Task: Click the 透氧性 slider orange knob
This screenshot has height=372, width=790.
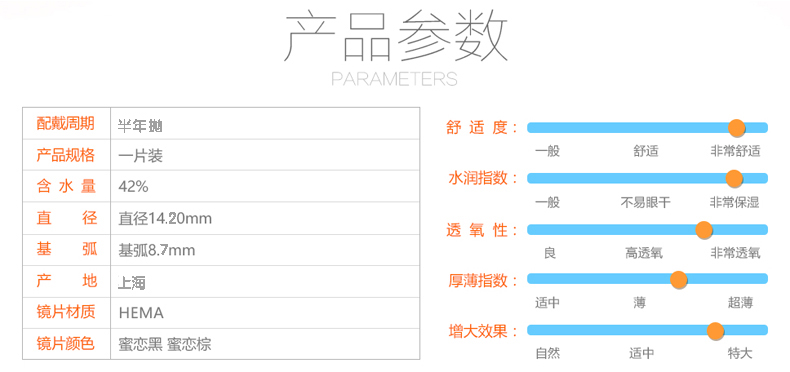Action: pos(704,230)
